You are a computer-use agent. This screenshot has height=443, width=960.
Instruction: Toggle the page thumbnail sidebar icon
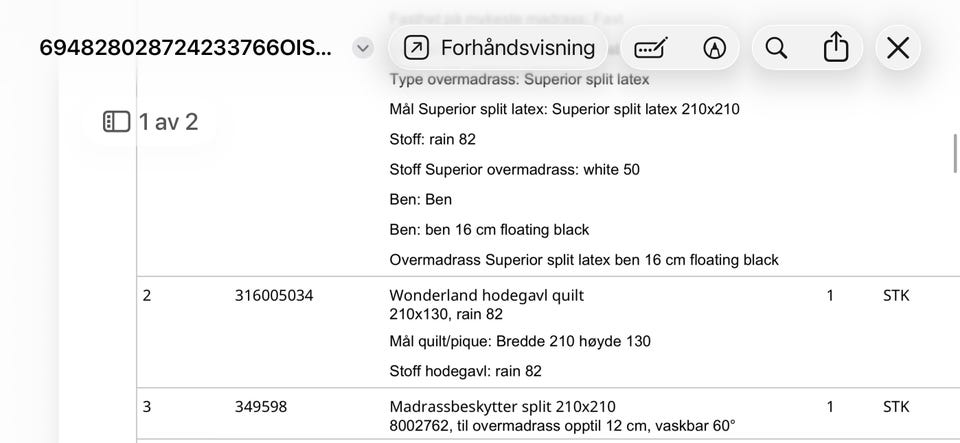117,122
